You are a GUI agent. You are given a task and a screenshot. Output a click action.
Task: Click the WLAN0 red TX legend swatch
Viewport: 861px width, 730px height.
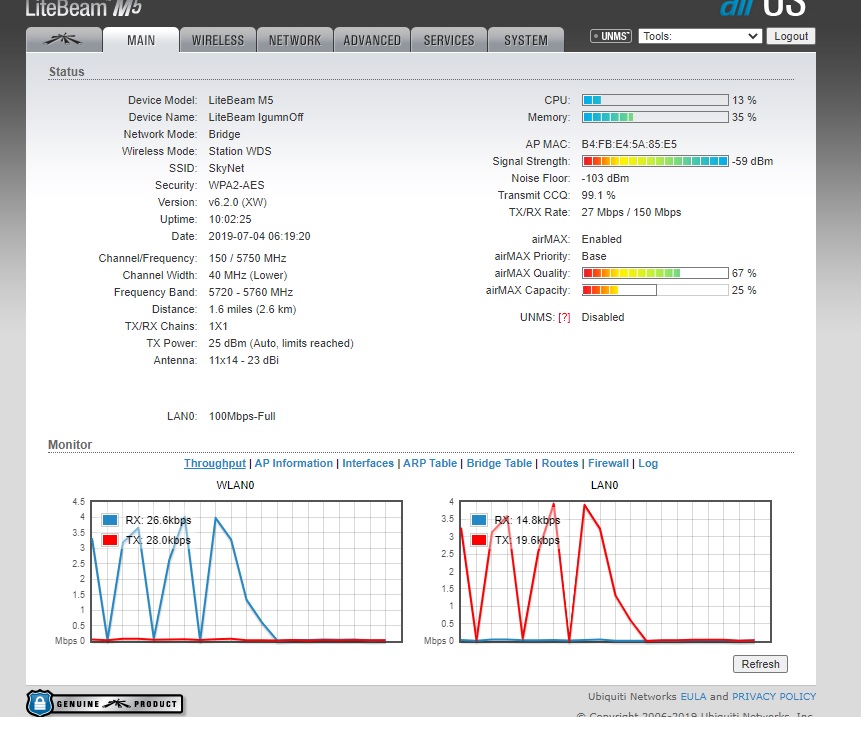(110, 540)
